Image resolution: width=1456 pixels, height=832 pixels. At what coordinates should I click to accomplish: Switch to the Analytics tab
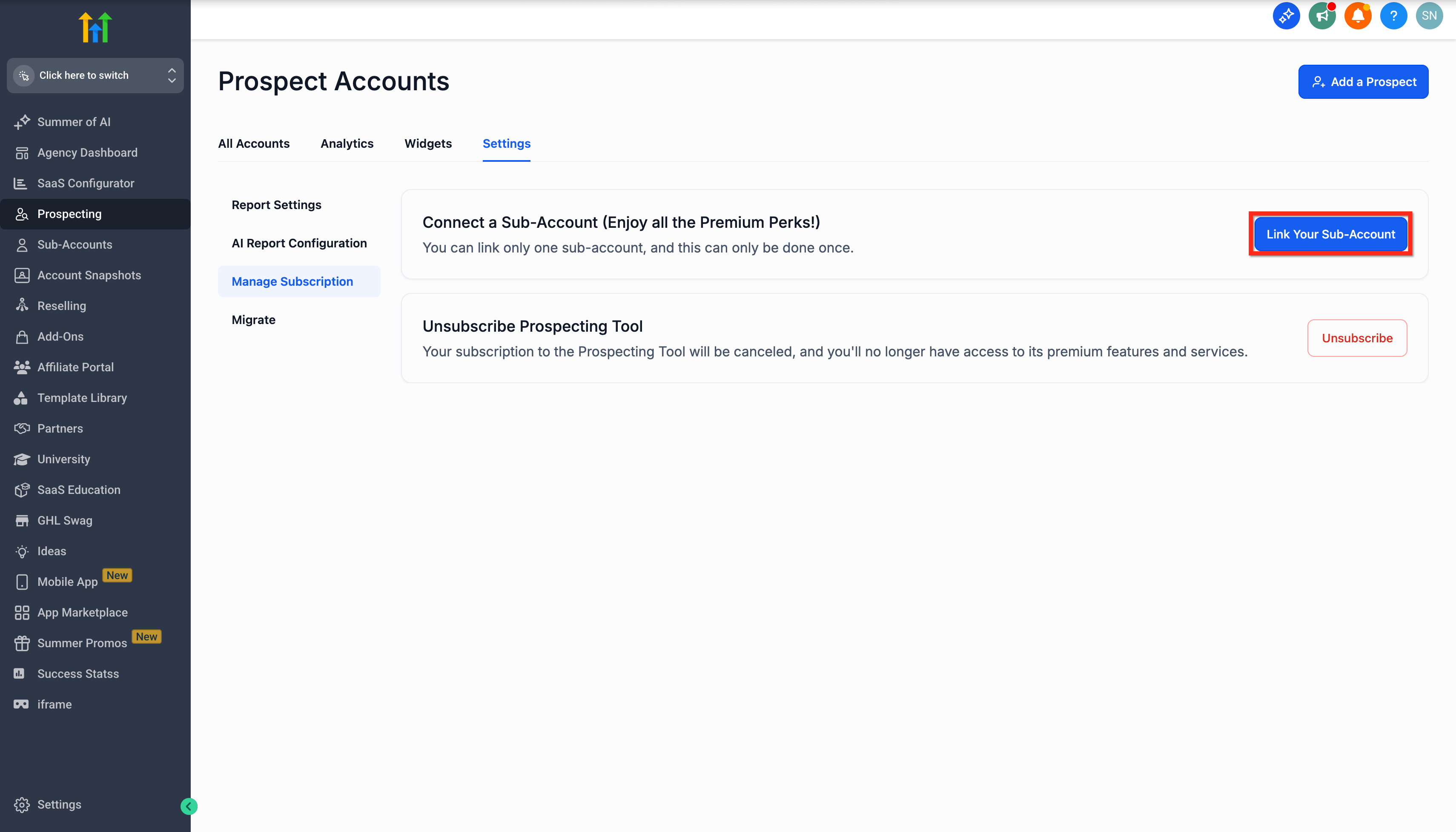pyautogui.click(x=347, y=143)
